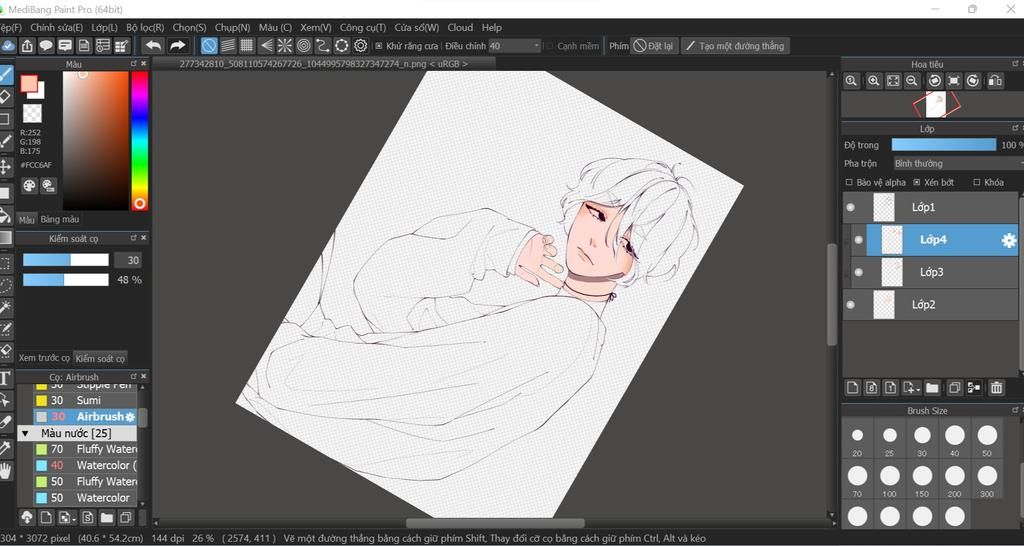
Task: Select brush size 100 preset
Action: 889,480
